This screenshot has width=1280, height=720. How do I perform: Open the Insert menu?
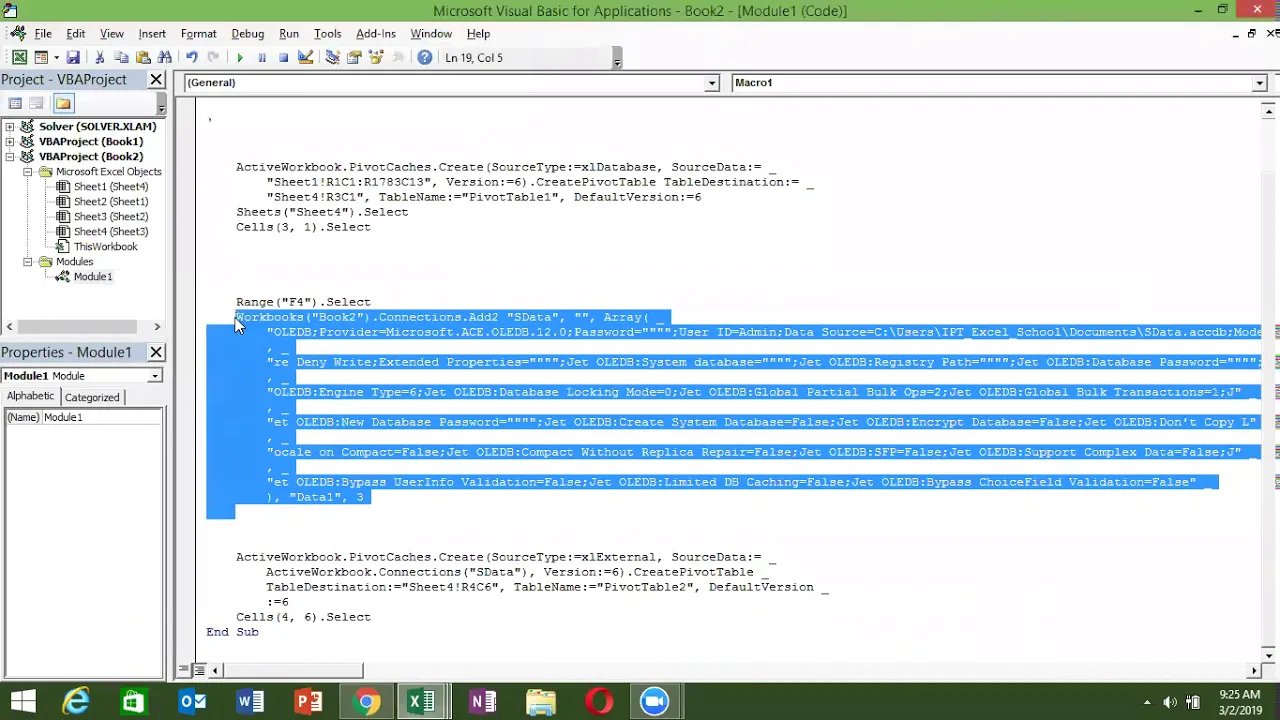tap(152, 33)
